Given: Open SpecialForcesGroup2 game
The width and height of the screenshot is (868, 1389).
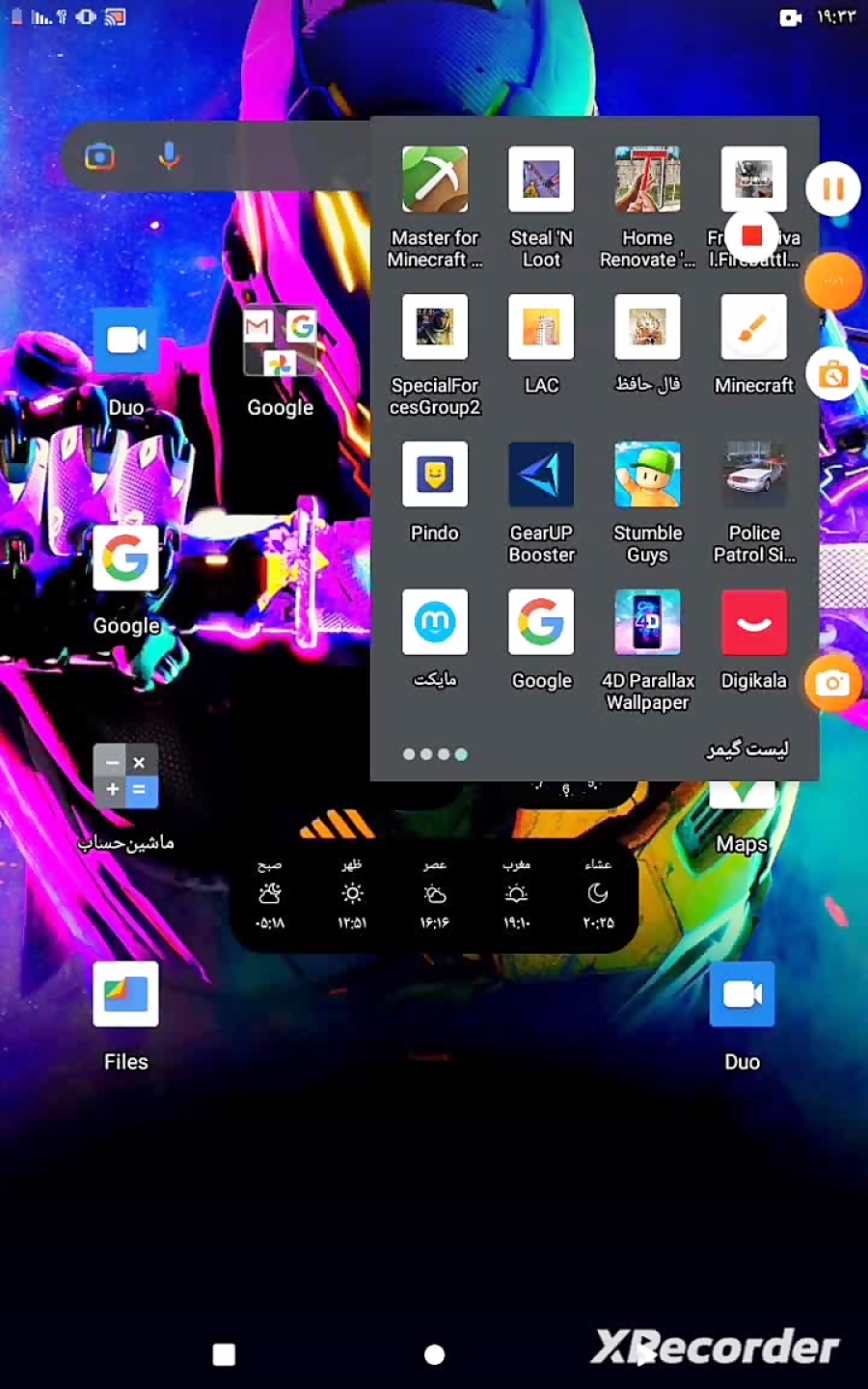Looking at the screenshot, I should pyautogui.click(x=435, y=327).
